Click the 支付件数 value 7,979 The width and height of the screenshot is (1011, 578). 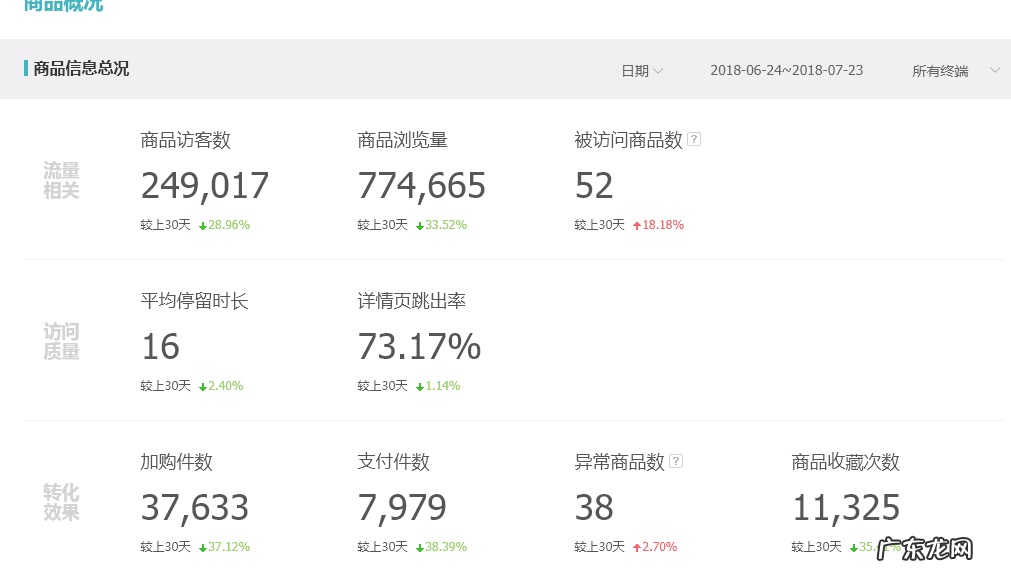403,508
